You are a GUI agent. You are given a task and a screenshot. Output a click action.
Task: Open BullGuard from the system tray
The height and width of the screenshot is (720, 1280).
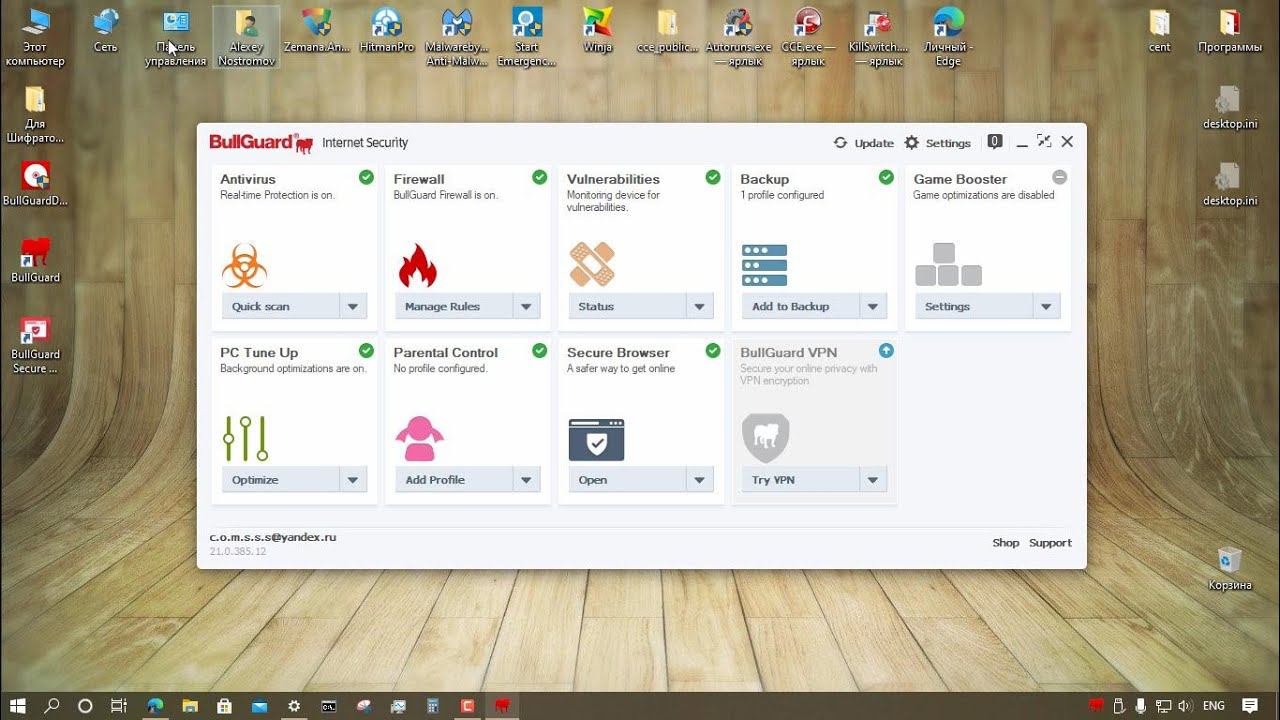(1096, 706)
